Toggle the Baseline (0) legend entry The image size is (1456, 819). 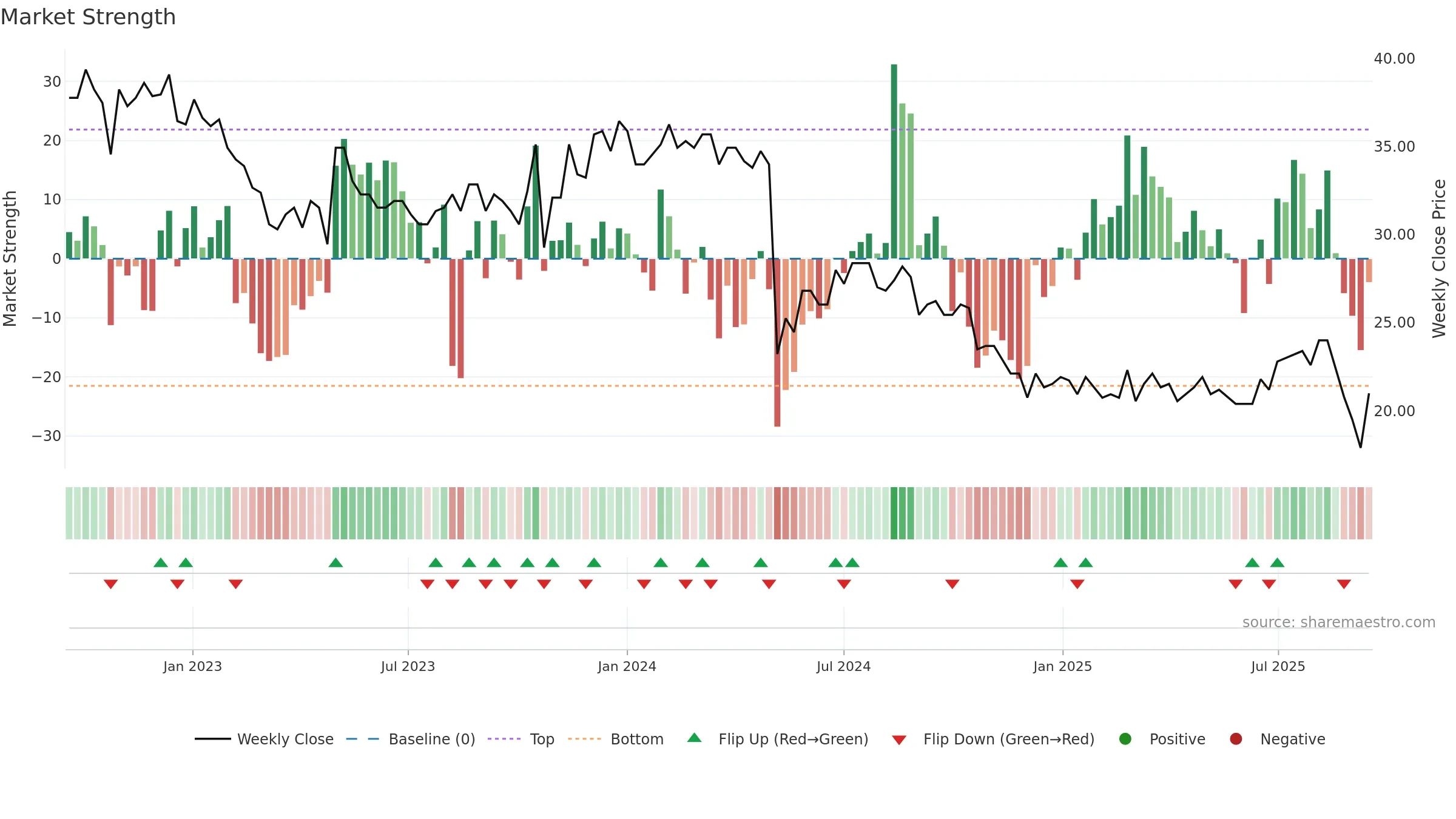click(x=411, y=739)
